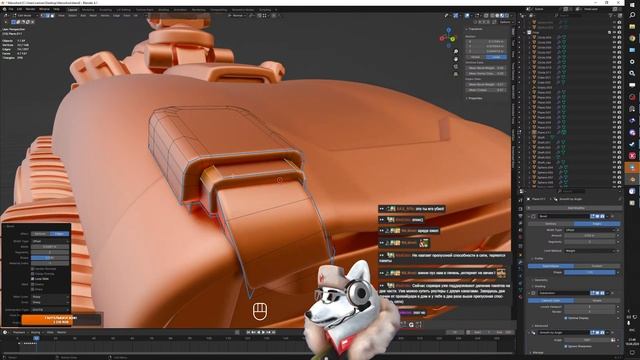640x360 pixels.
Task: Switch to the Shading workspace tab
Action: pos(163,9)
